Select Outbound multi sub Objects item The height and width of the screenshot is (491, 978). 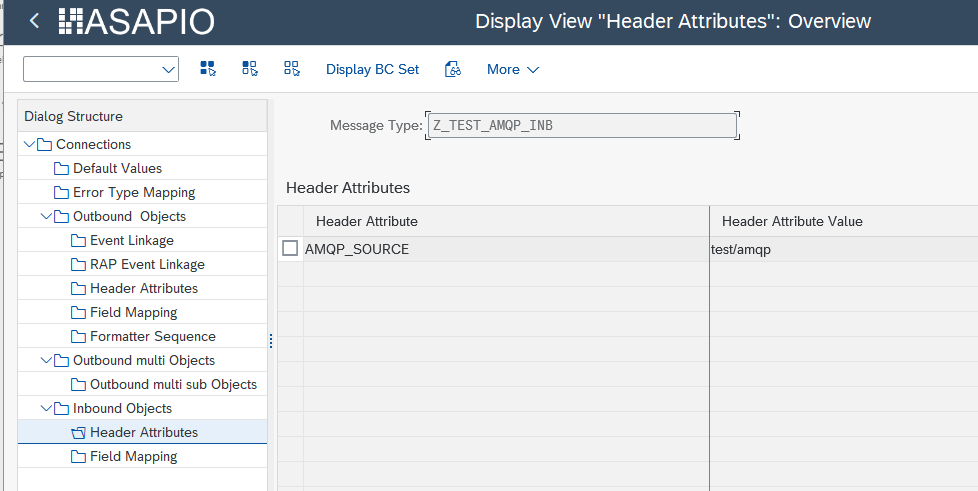pos(173,384)
